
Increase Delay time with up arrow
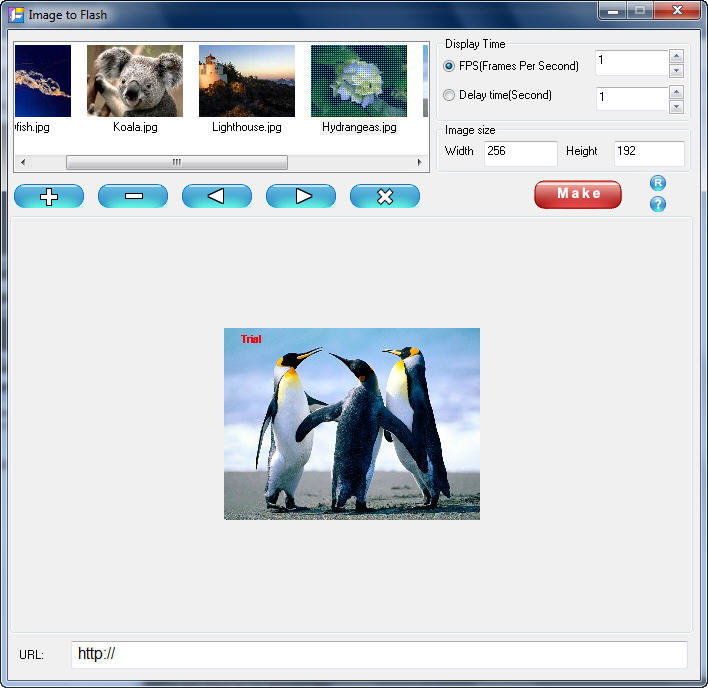pyautogui.click(x=676, y=93)
